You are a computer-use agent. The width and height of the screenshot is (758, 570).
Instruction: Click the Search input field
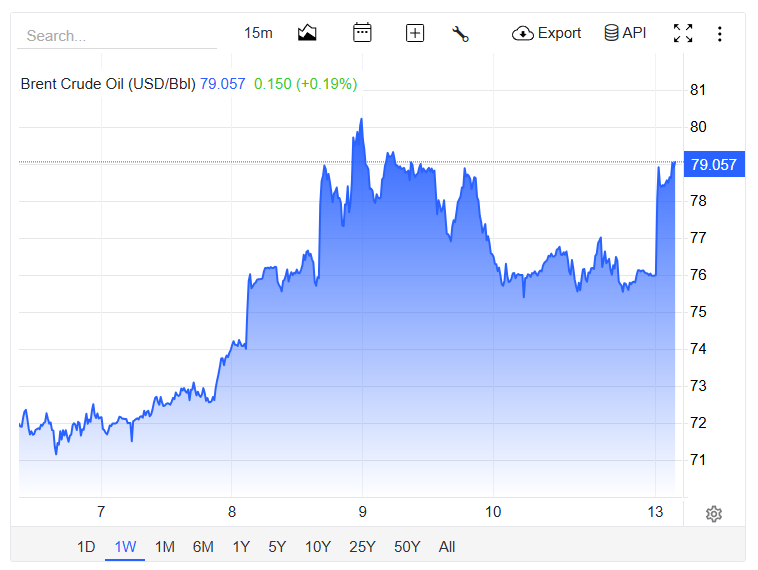(x=117, y=36)
